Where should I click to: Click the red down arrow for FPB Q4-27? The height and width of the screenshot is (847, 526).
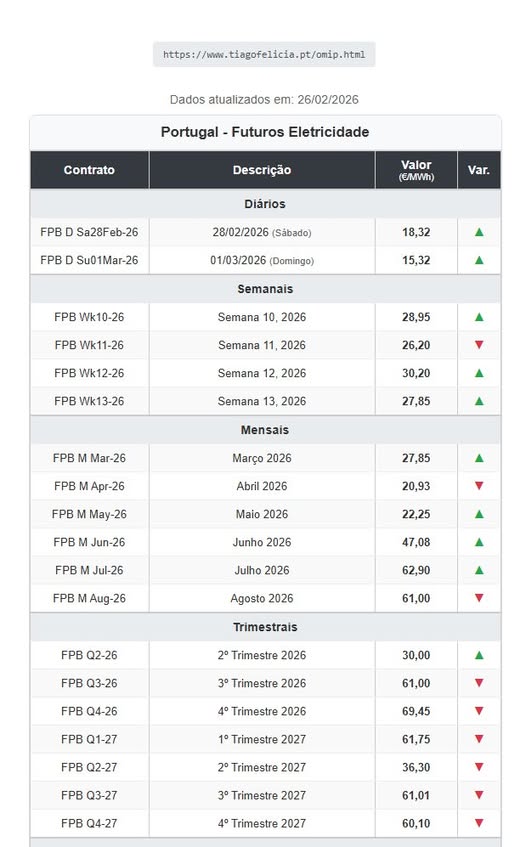click(478, 823)
